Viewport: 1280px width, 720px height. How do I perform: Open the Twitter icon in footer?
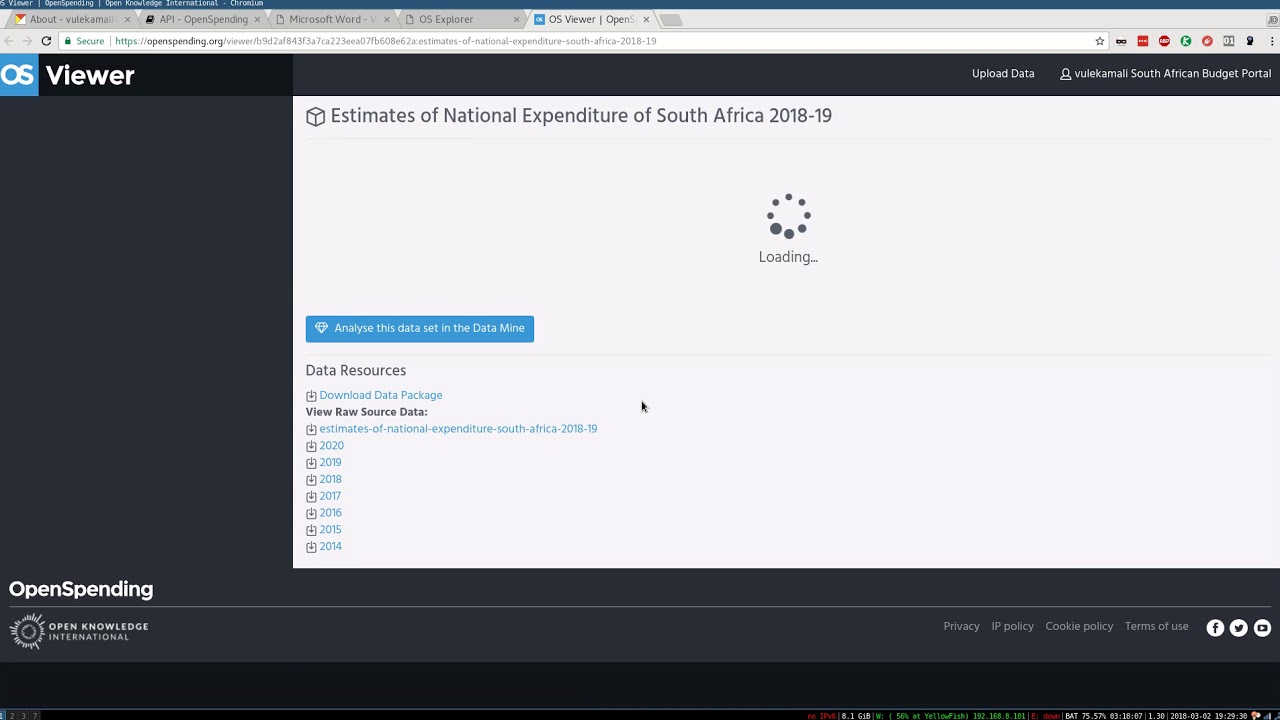coord(1239,628)
